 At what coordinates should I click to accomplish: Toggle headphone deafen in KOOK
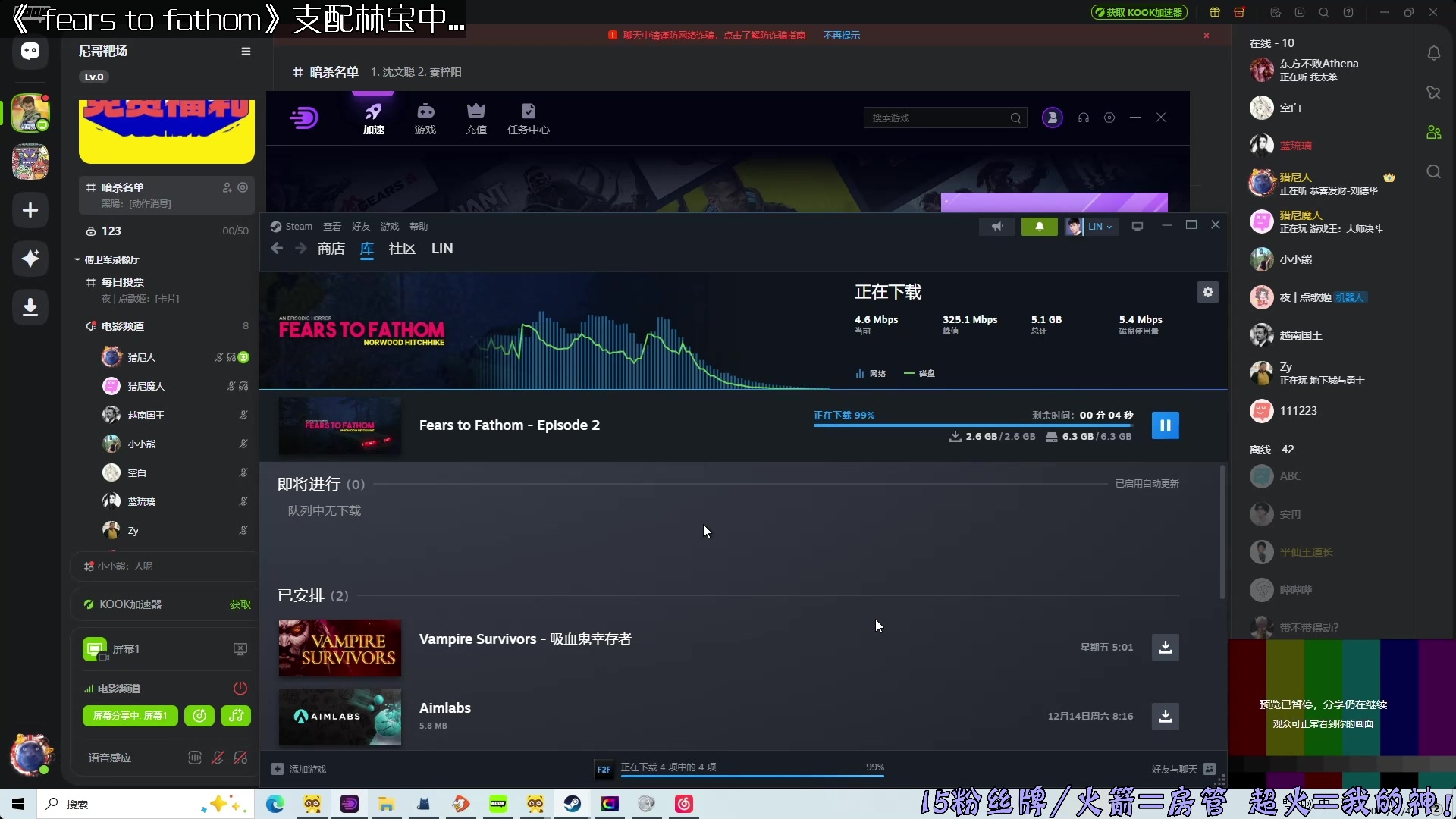click(x=240, y=758)
